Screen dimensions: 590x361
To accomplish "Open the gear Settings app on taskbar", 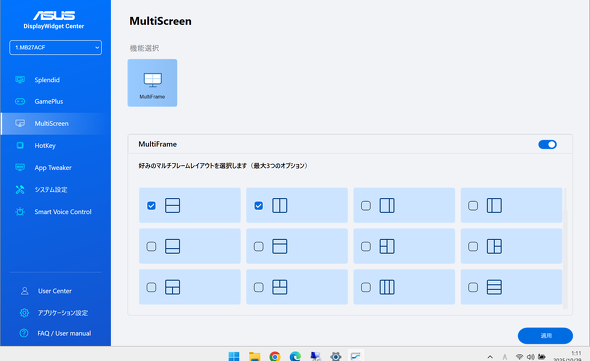I will pos(336,356).
